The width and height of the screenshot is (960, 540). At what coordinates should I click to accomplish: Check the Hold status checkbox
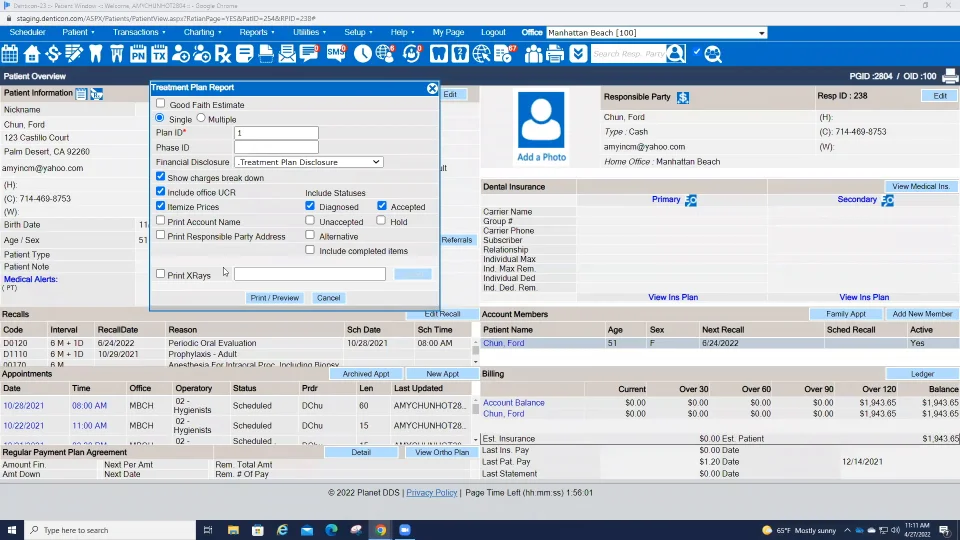(x=381, y=220)
